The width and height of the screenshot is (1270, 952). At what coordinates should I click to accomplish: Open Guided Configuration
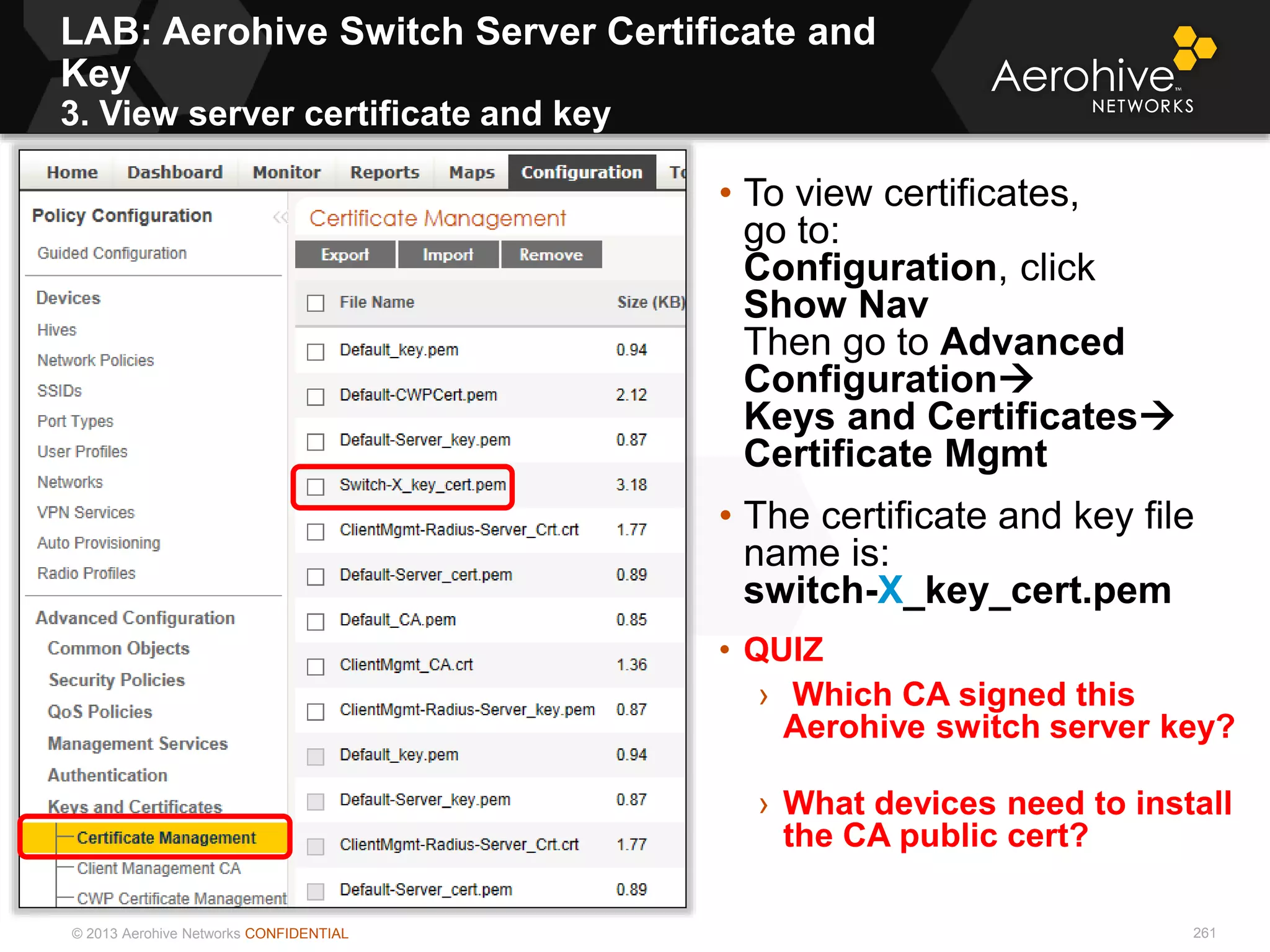pyautogui.click(x=112, y=253)
